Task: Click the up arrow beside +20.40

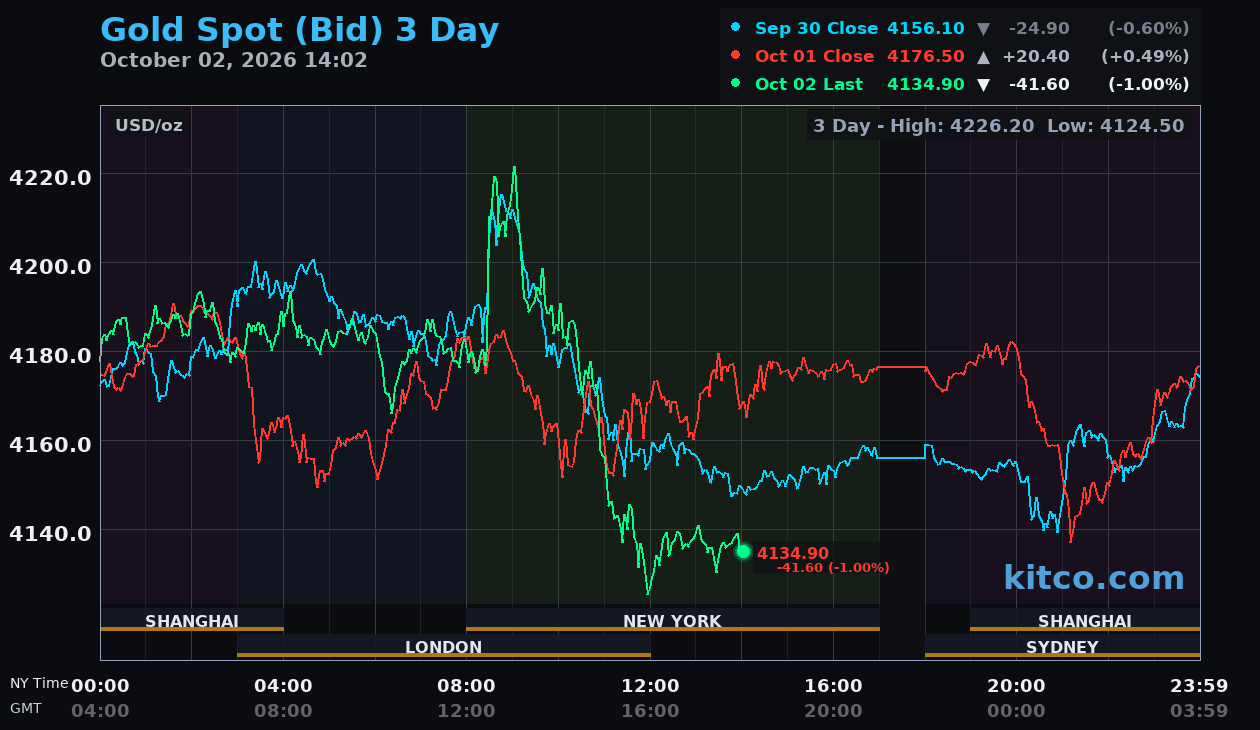Action: click(x=983, y=56)
